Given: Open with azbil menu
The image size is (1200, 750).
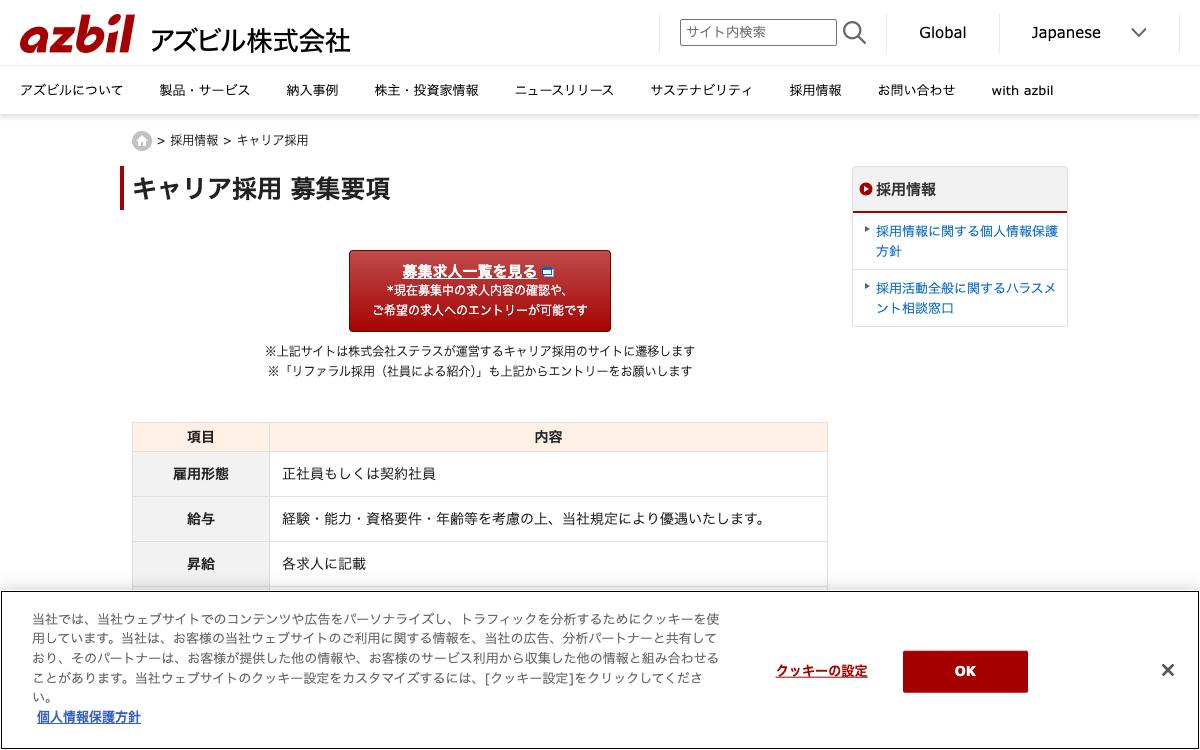Looking at the screenshot, I should click(1022, 90).
